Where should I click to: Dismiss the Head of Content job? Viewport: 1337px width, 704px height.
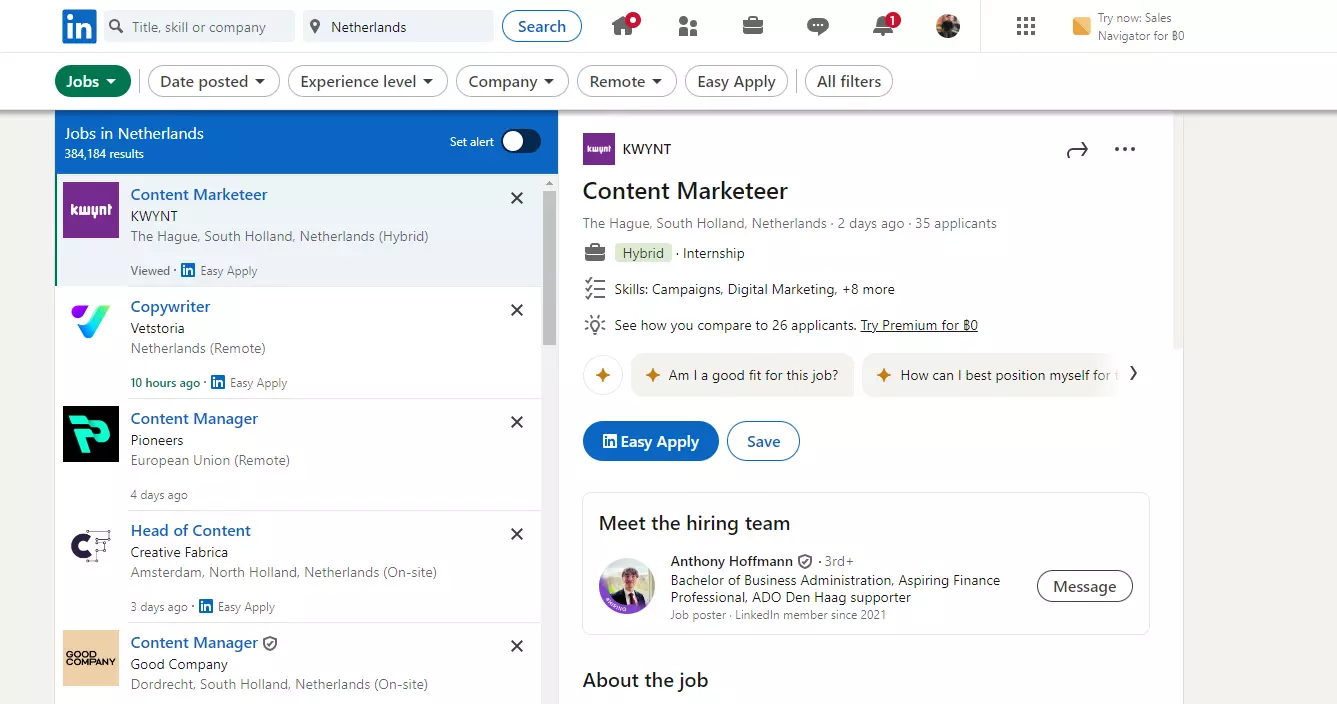click(517, 534)
